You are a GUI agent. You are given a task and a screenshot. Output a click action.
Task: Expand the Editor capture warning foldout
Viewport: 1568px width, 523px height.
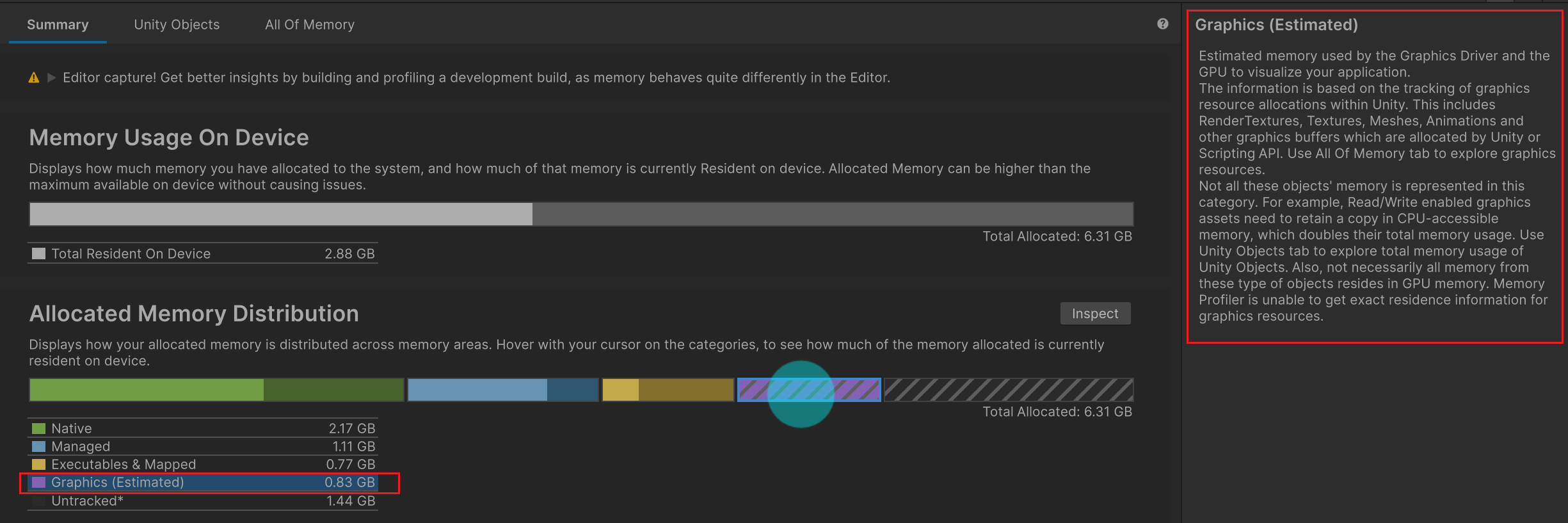point(52,78)
